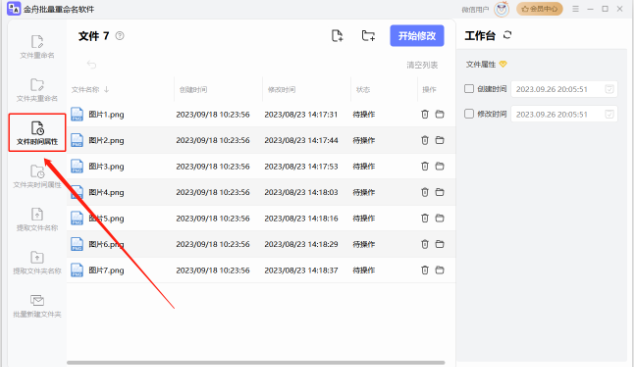Delete 图片7.png from the list

(x=425, y=270)
